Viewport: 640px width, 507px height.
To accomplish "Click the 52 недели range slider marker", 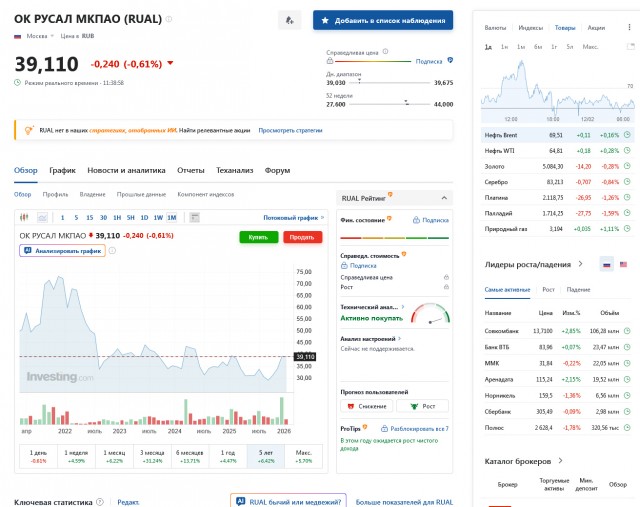I will click(x=407, y=102).
